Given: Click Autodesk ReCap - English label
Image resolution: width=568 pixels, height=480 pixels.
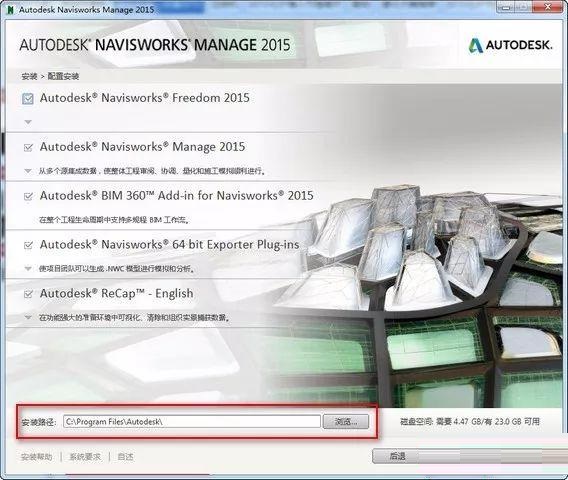Looking at the screenshot, I should point(116,293).
